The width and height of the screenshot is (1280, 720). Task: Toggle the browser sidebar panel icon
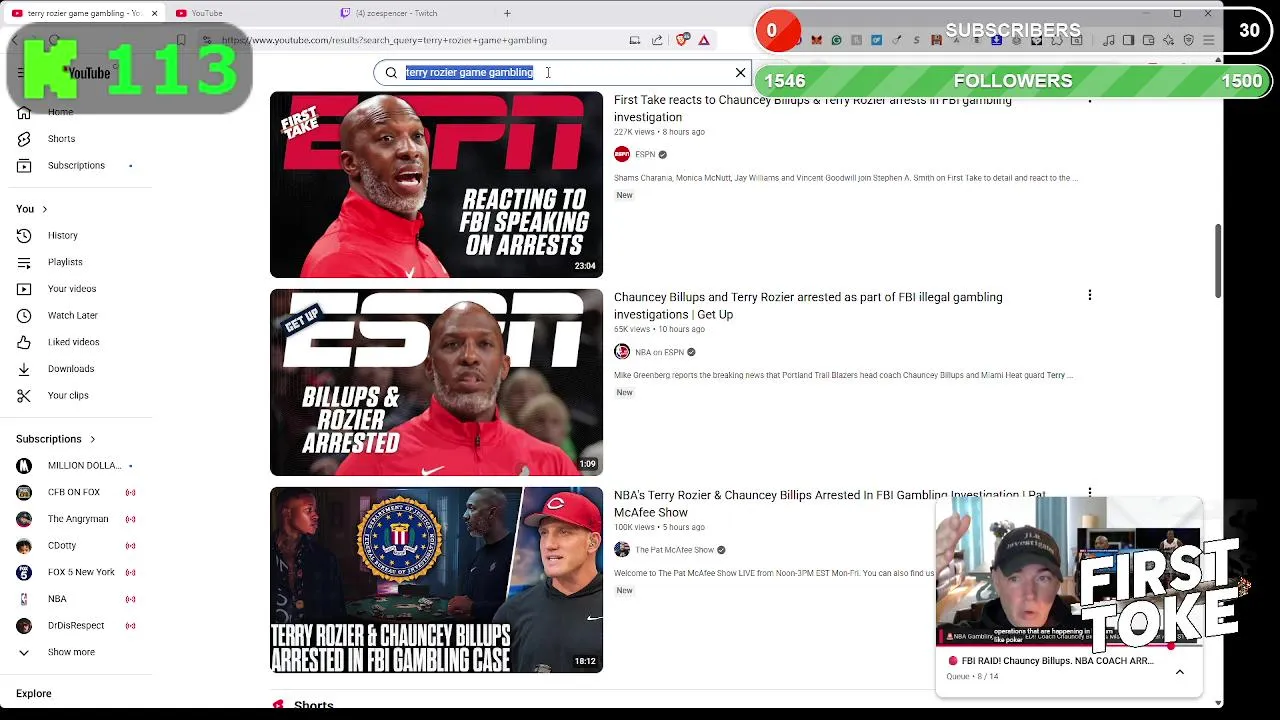pyautogui.click(x=1128, y=40)
